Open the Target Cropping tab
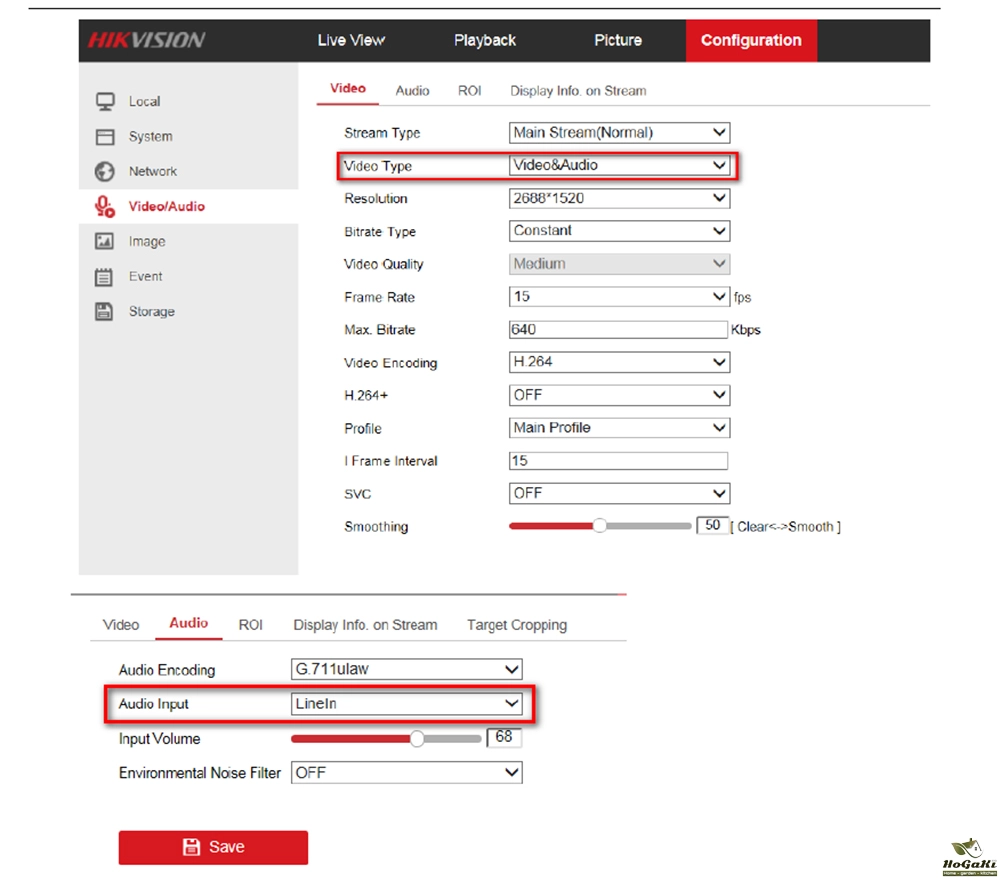The width and height of the screenshot is (1000, 890). 516,625
